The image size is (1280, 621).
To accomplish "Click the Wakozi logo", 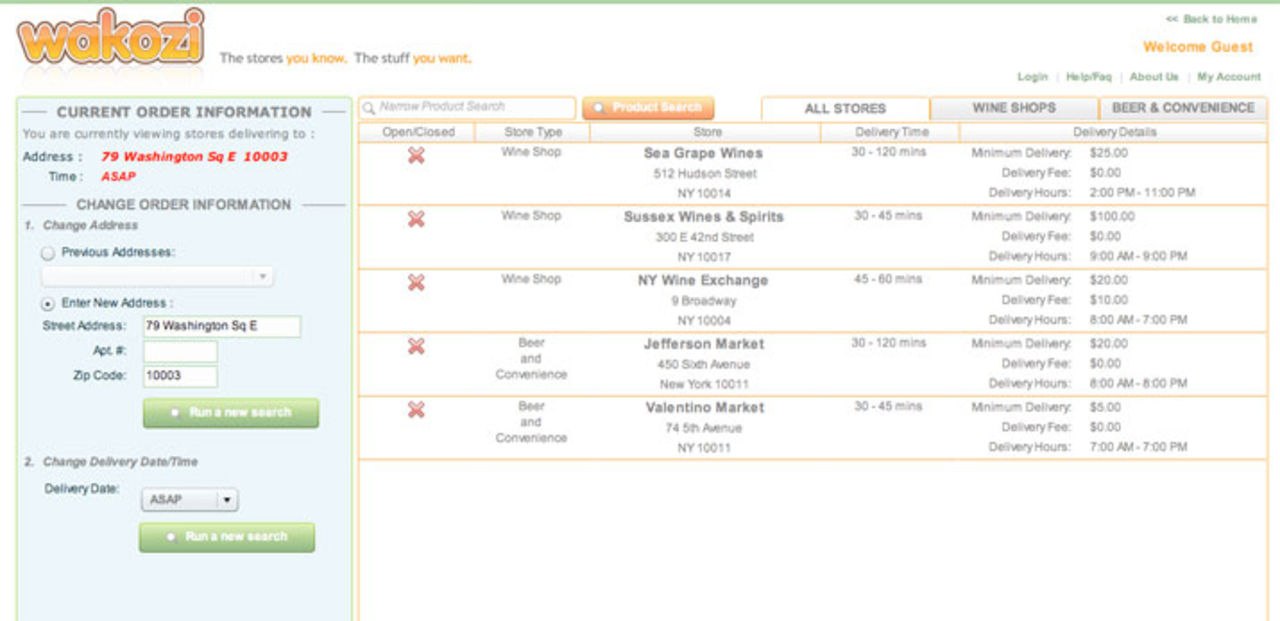I will pyautogui.click(x=110, y=40).
